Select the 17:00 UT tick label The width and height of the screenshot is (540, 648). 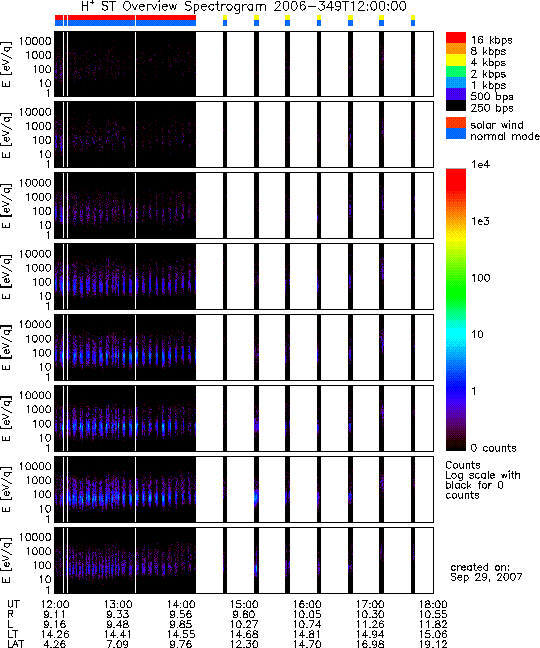point(370,604)
